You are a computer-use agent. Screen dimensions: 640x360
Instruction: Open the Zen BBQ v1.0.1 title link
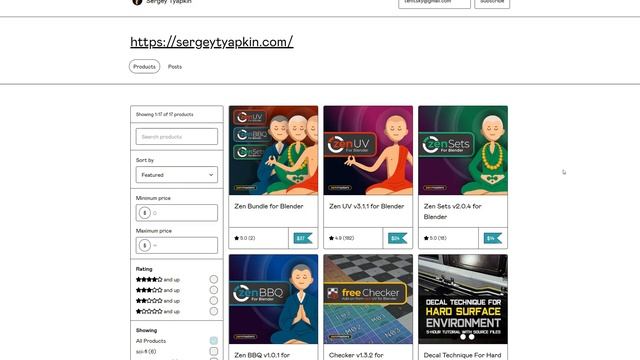click(262, 355)
